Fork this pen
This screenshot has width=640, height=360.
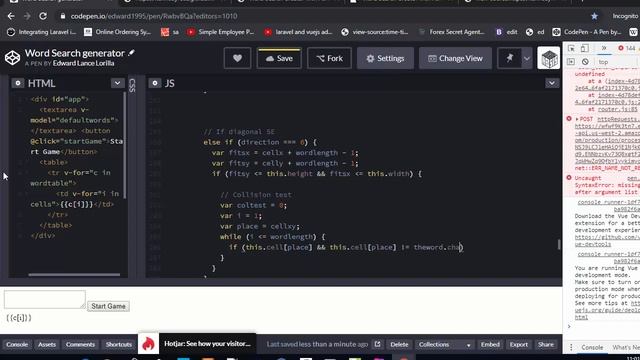tap(329, 58)
